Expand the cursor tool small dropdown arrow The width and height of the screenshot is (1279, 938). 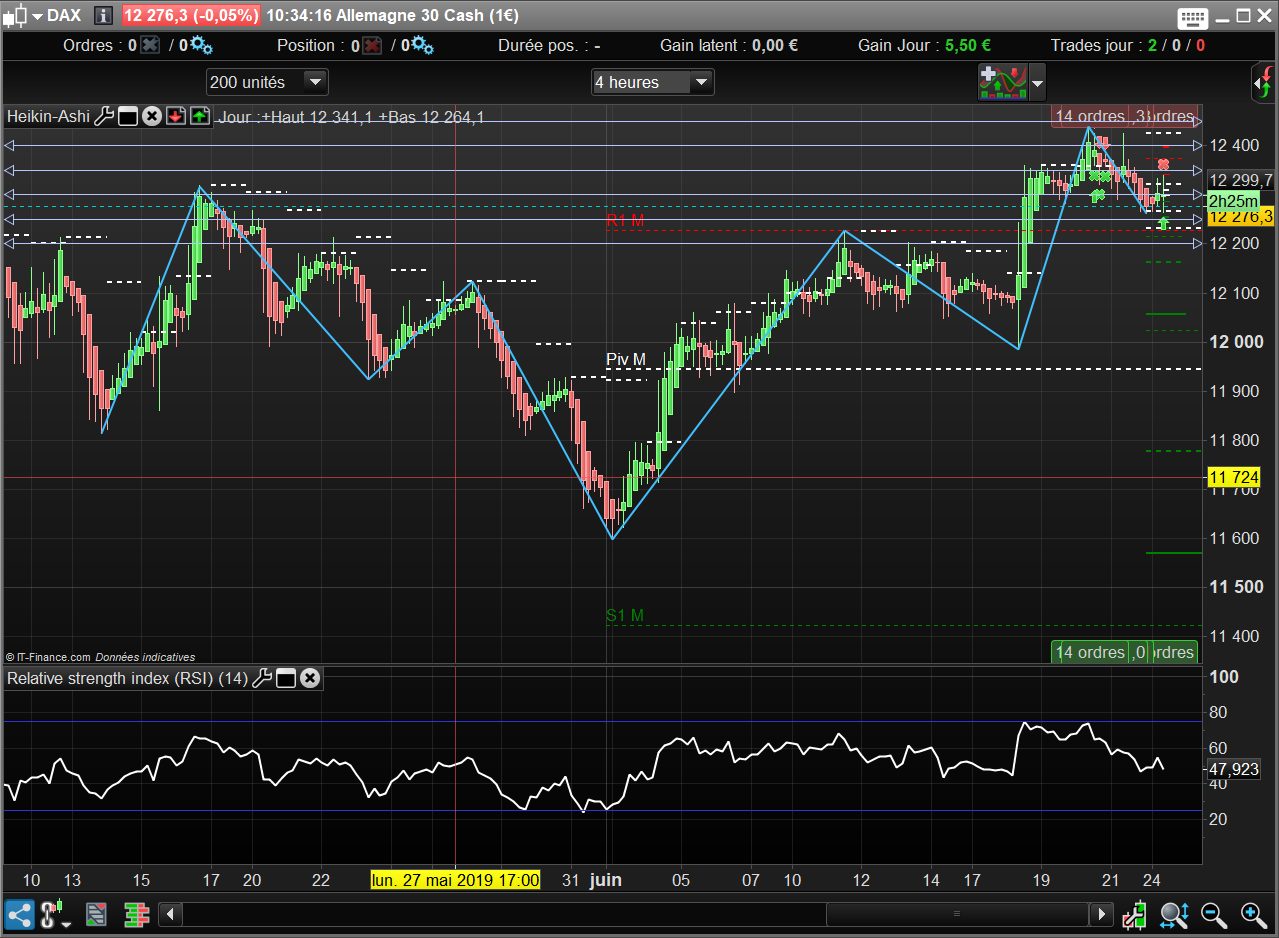coord(66,924)
